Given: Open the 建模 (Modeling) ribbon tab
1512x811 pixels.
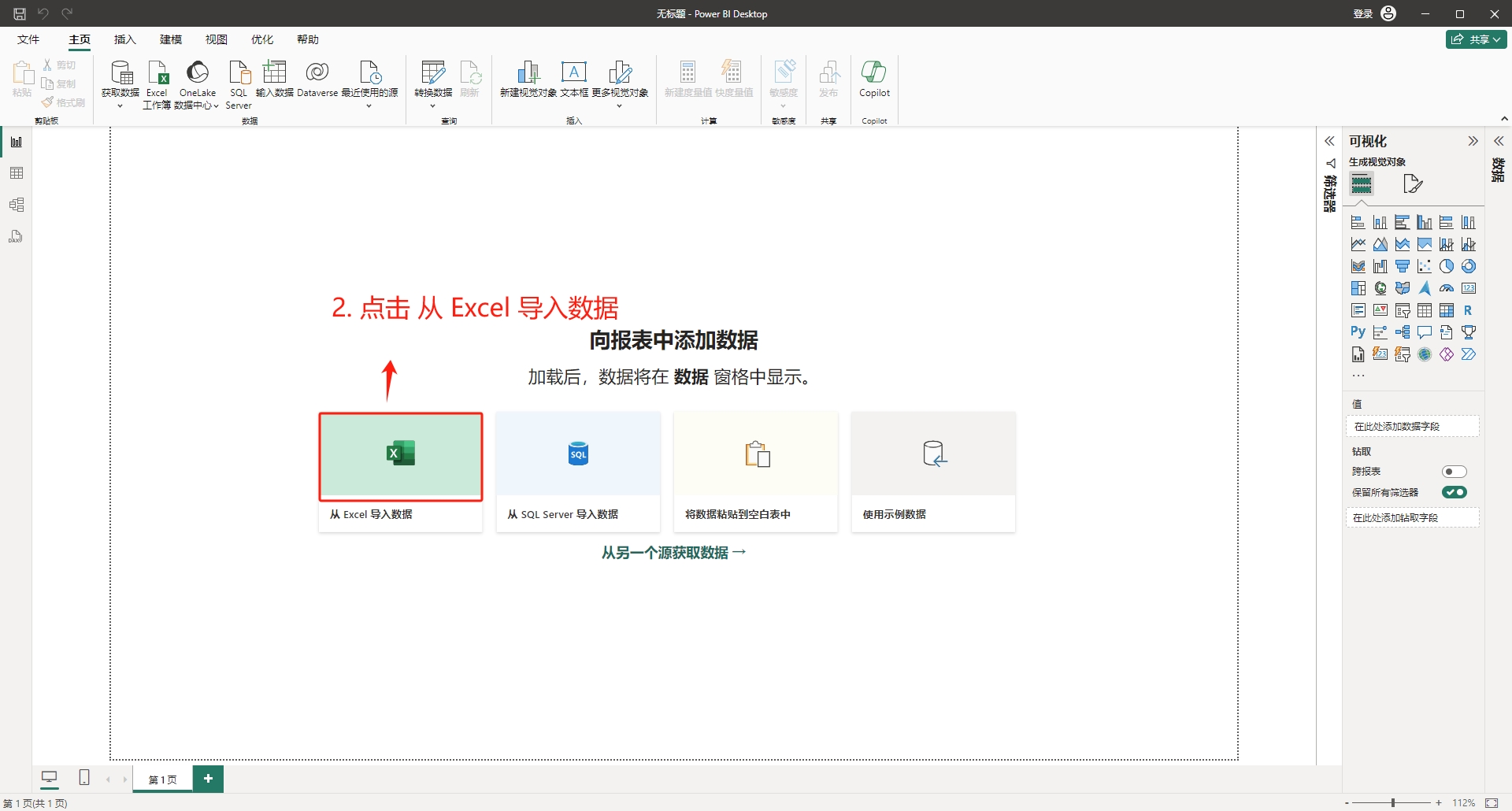Looking at the screenshot, I should coord(171,39).
